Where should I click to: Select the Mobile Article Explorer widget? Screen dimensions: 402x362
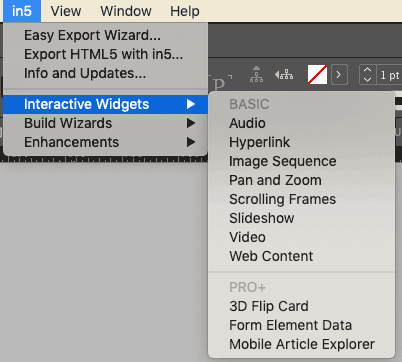pos(301,344)
